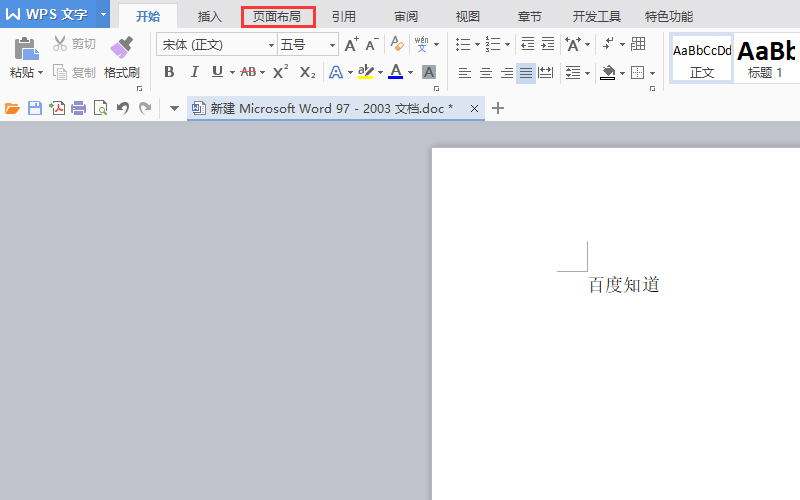Apply the 正文 style from gallery
Viewport: 800px width, 500px height.
coord(702,59)
